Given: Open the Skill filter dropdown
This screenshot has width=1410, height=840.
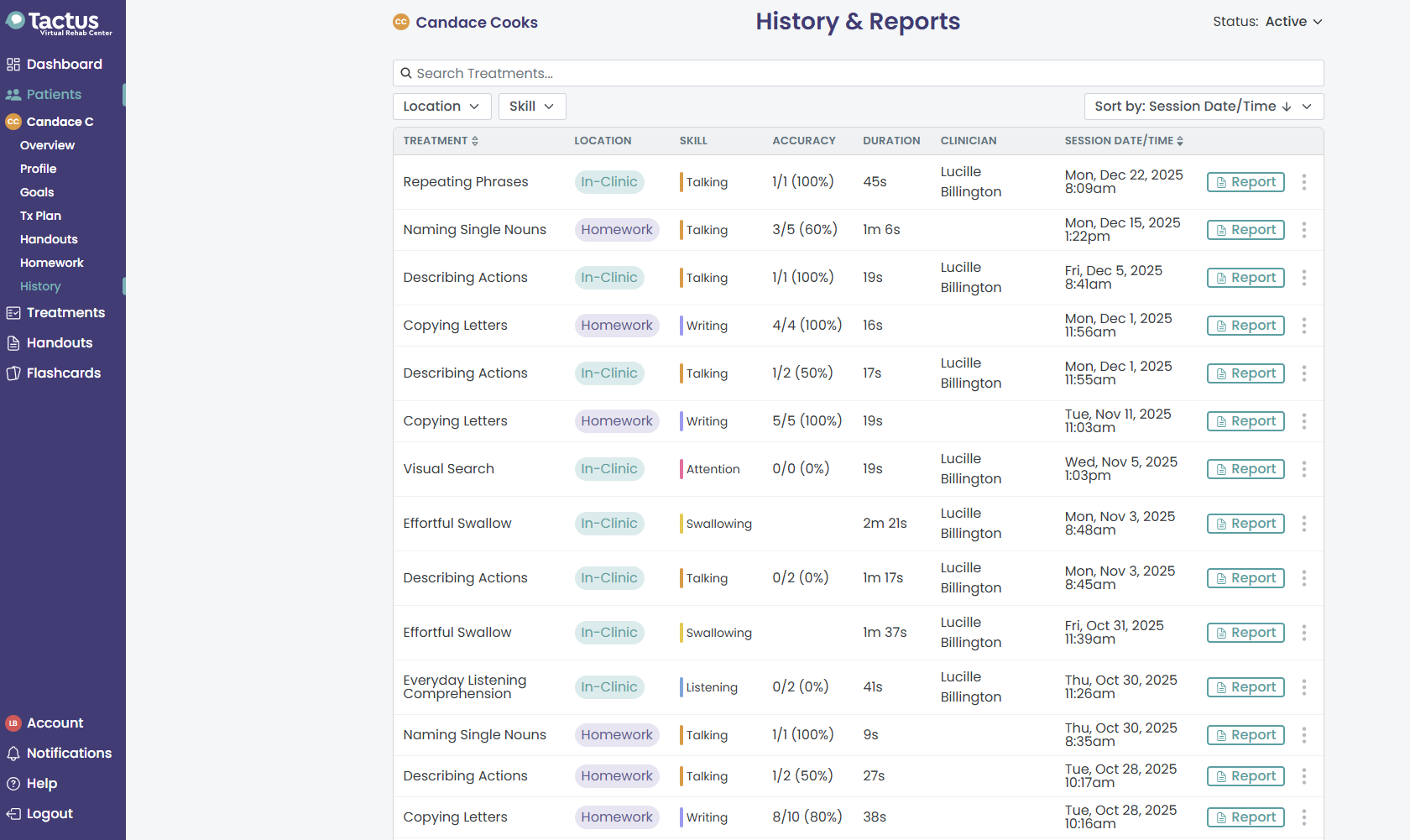Looking at the screenshot, I should (531, 107).
